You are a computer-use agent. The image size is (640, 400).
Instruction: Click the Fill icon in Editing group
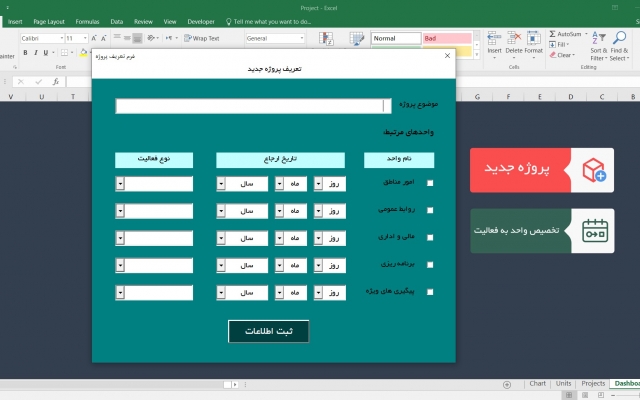pos(552,44)
